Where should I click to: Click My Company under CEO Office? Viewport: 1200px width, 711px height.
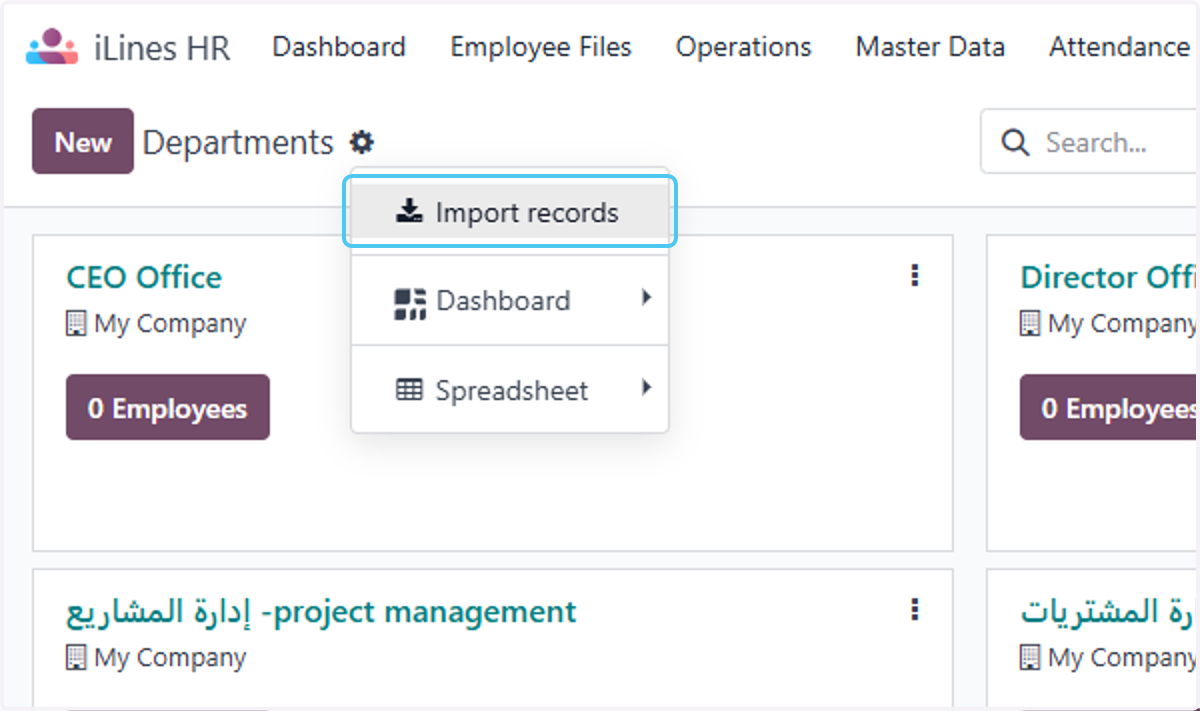[170, 324]
